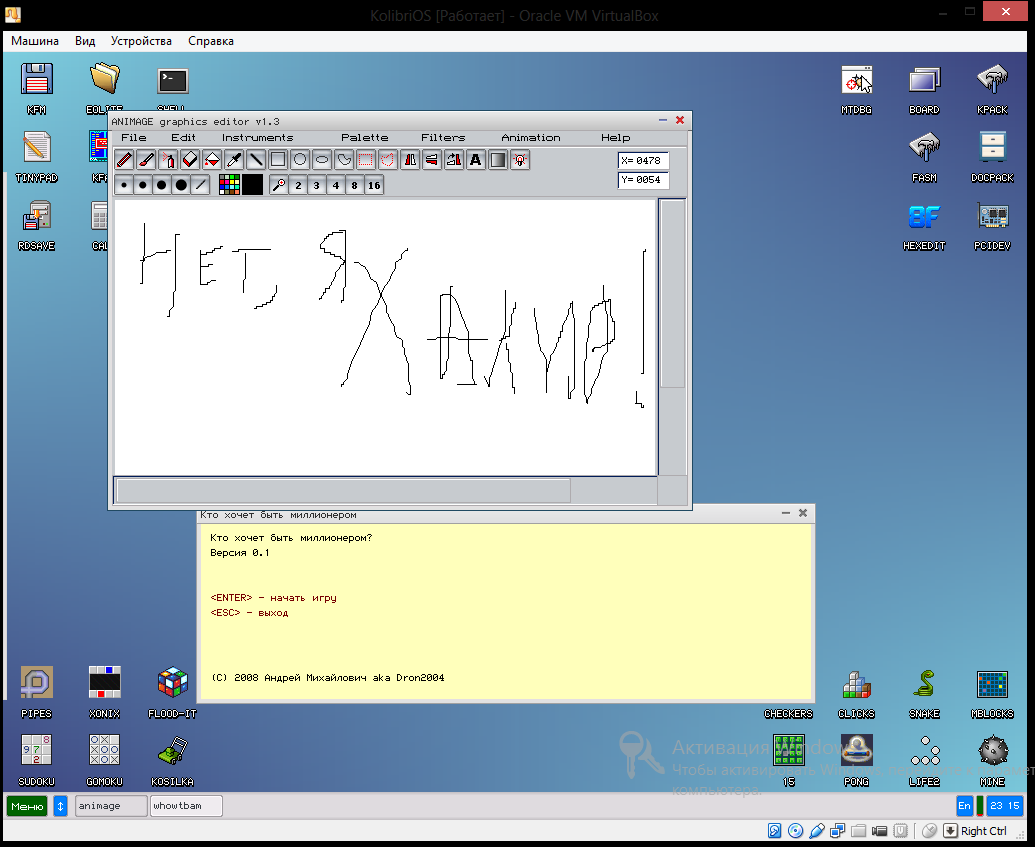Launch the SNAKE game icon
Screen dimensions: 1035x847
(x=924, y=693)
